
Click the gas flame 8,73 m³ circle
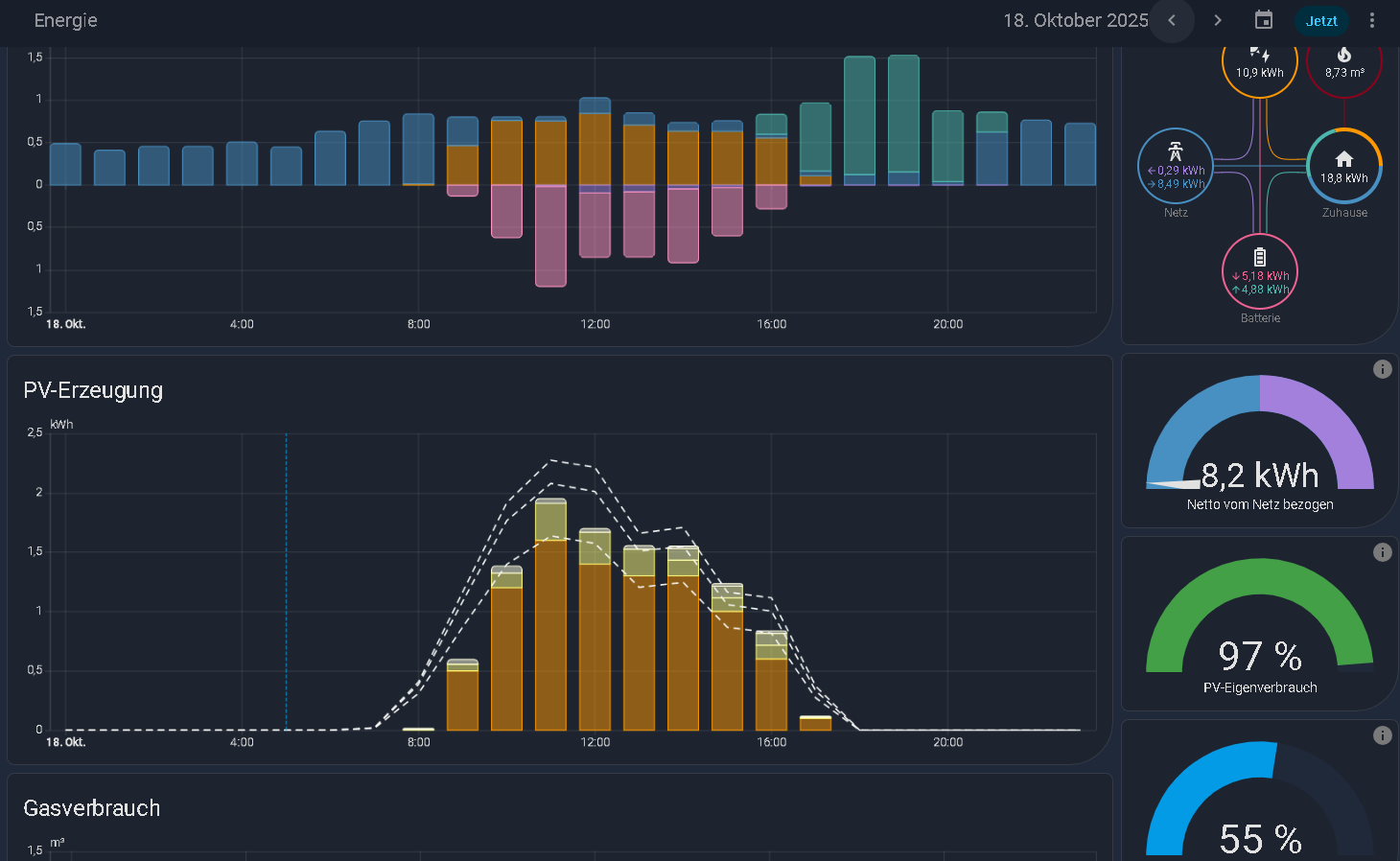[1344, 63]
